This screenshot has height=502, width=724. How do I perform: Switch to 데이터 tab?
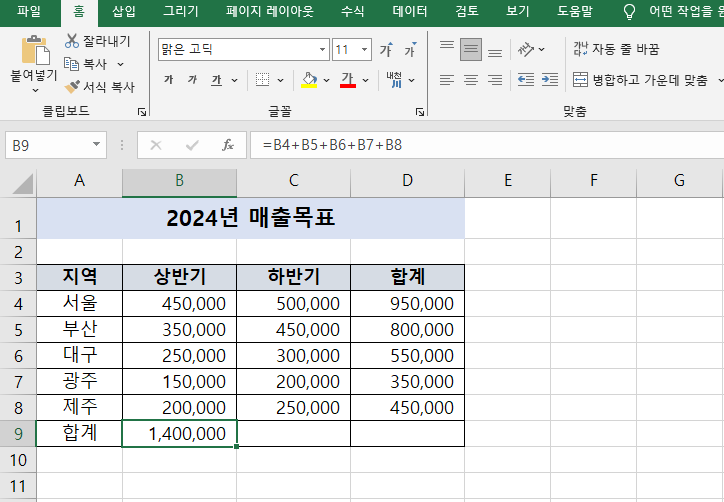[x=410, y=12]
